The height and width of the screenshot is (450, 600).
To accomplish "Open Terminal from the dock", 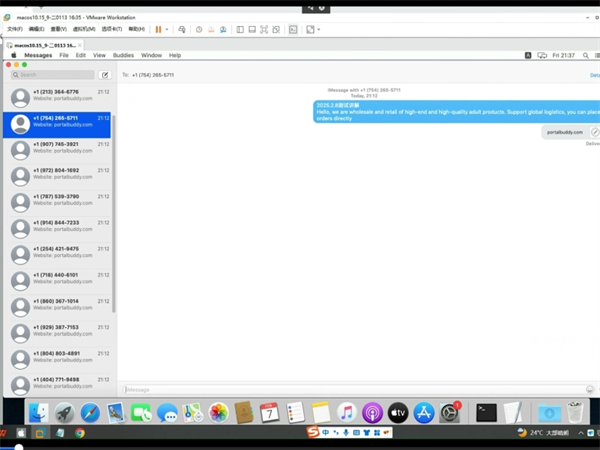I will tap(486, 412).
